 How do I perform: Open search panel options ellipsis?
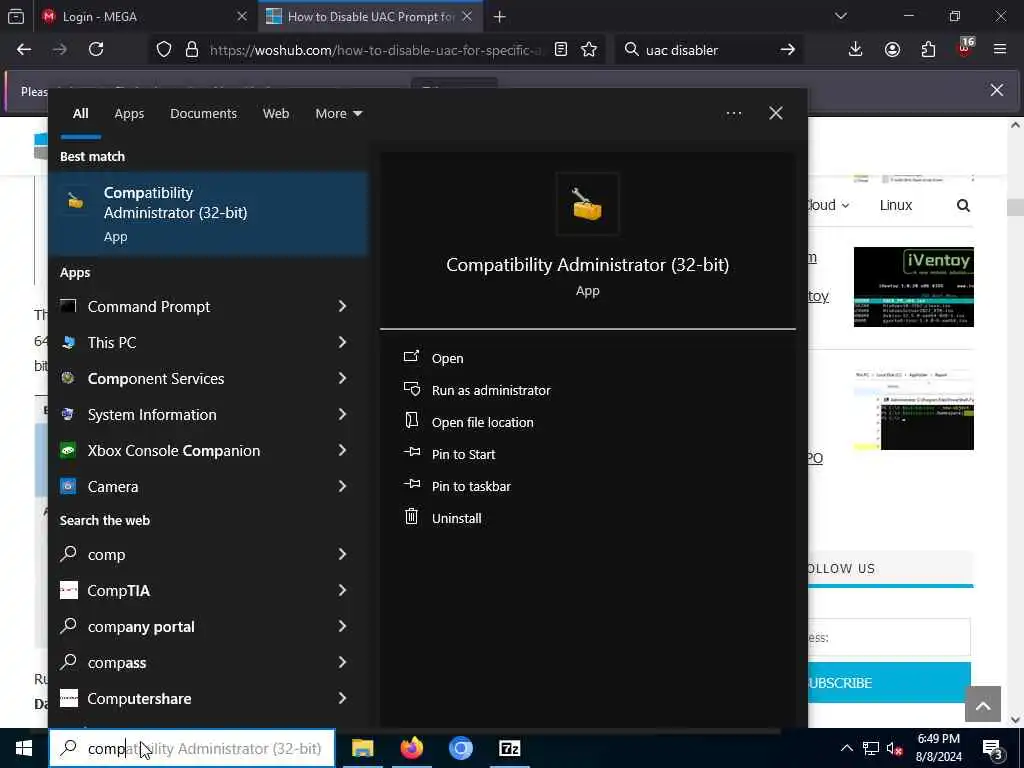[x=733, y=114]
